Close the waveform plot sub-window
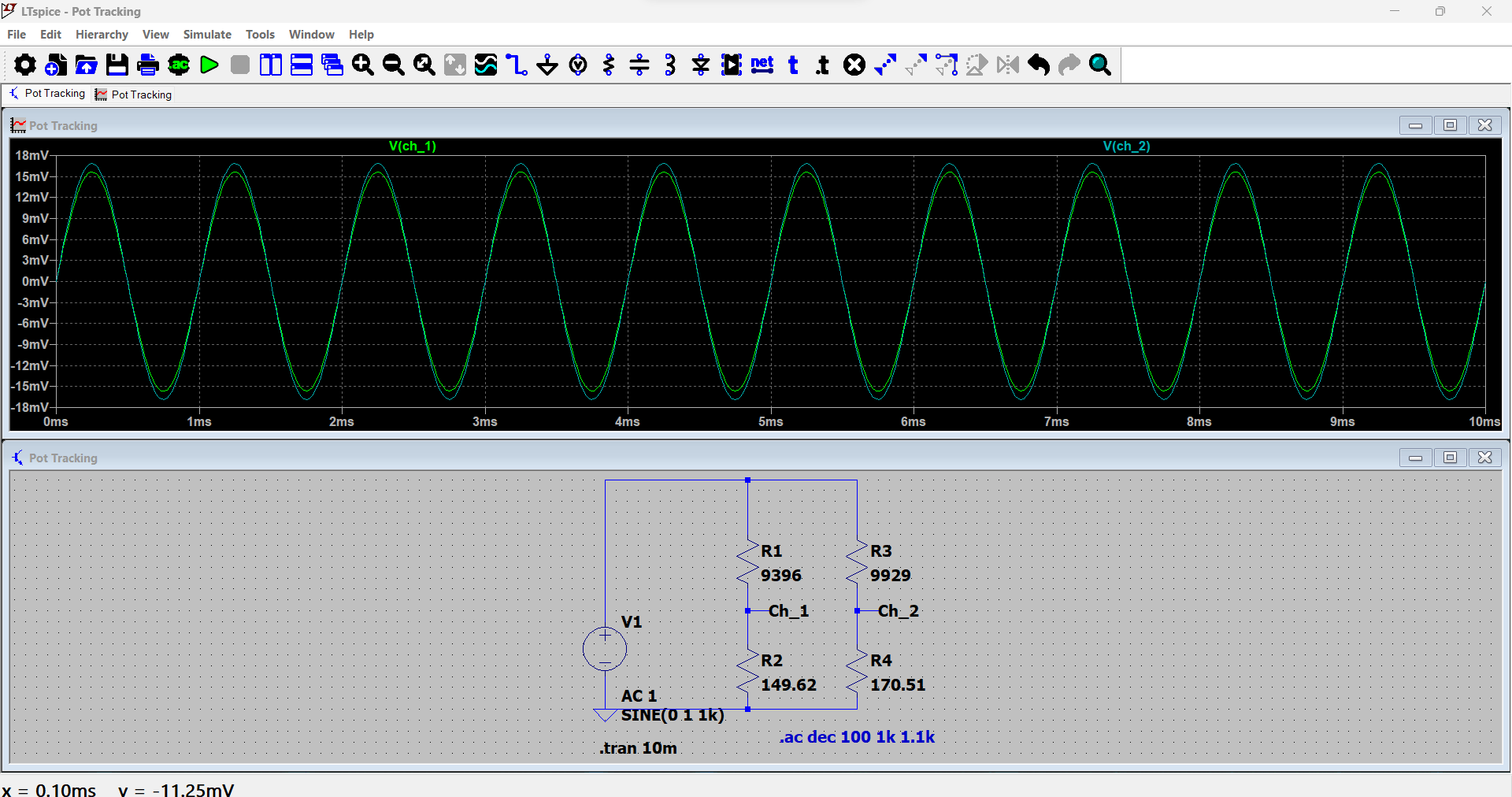Screen dimensions: 1512x797 point(1484,125)
